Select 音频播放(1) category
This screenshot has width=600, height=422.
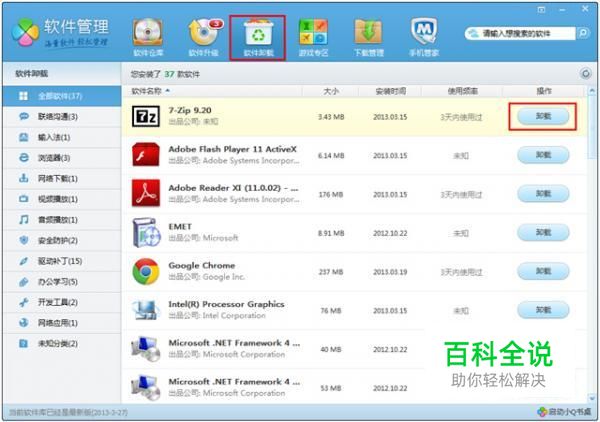click(x=62, y=220)
